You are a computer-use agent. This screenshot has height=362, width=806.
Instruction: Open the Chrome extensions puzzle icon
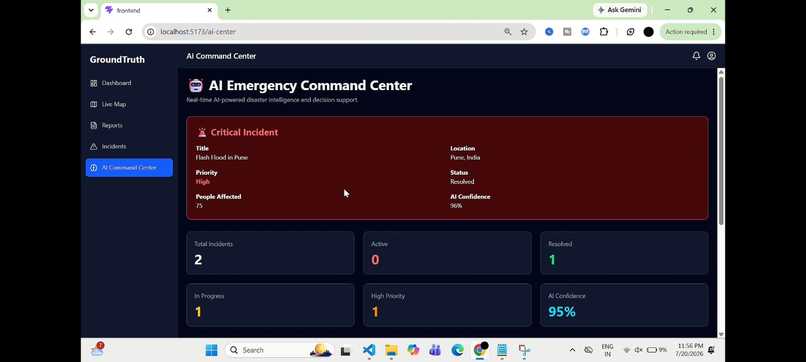click(604, 32)
